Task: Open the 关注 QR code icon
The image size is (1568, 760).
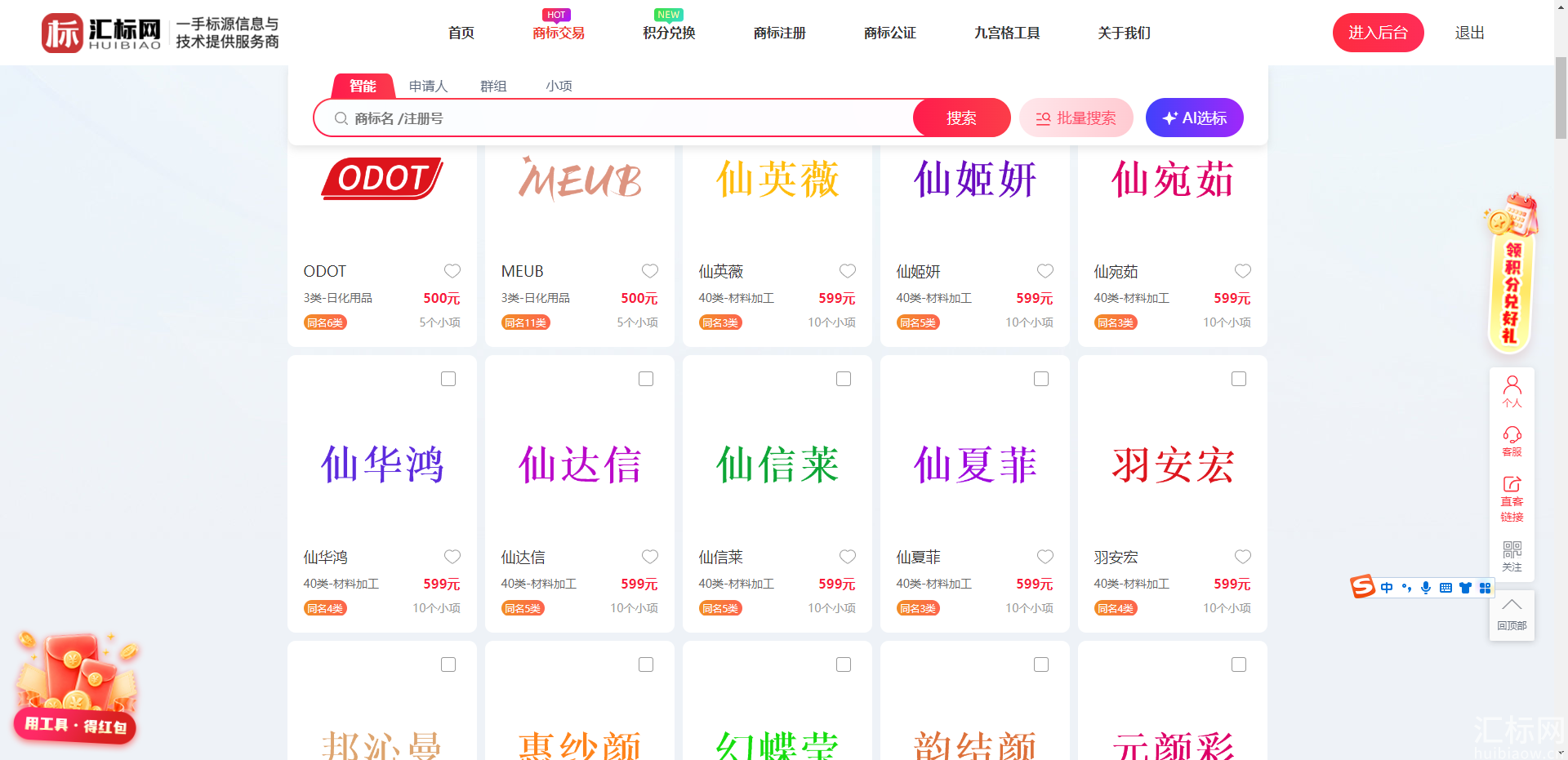Action: (x=1512, y=556)
